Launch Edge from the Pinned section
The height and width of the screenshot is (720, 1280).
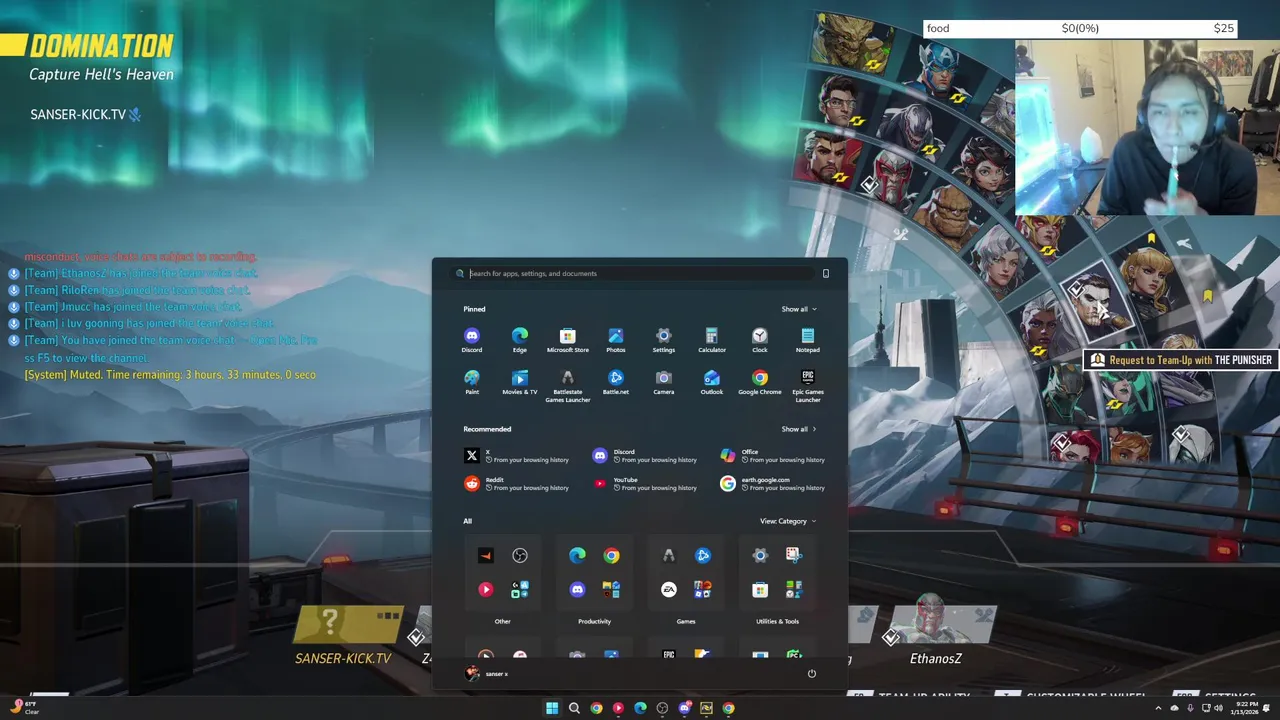(520, 340)
